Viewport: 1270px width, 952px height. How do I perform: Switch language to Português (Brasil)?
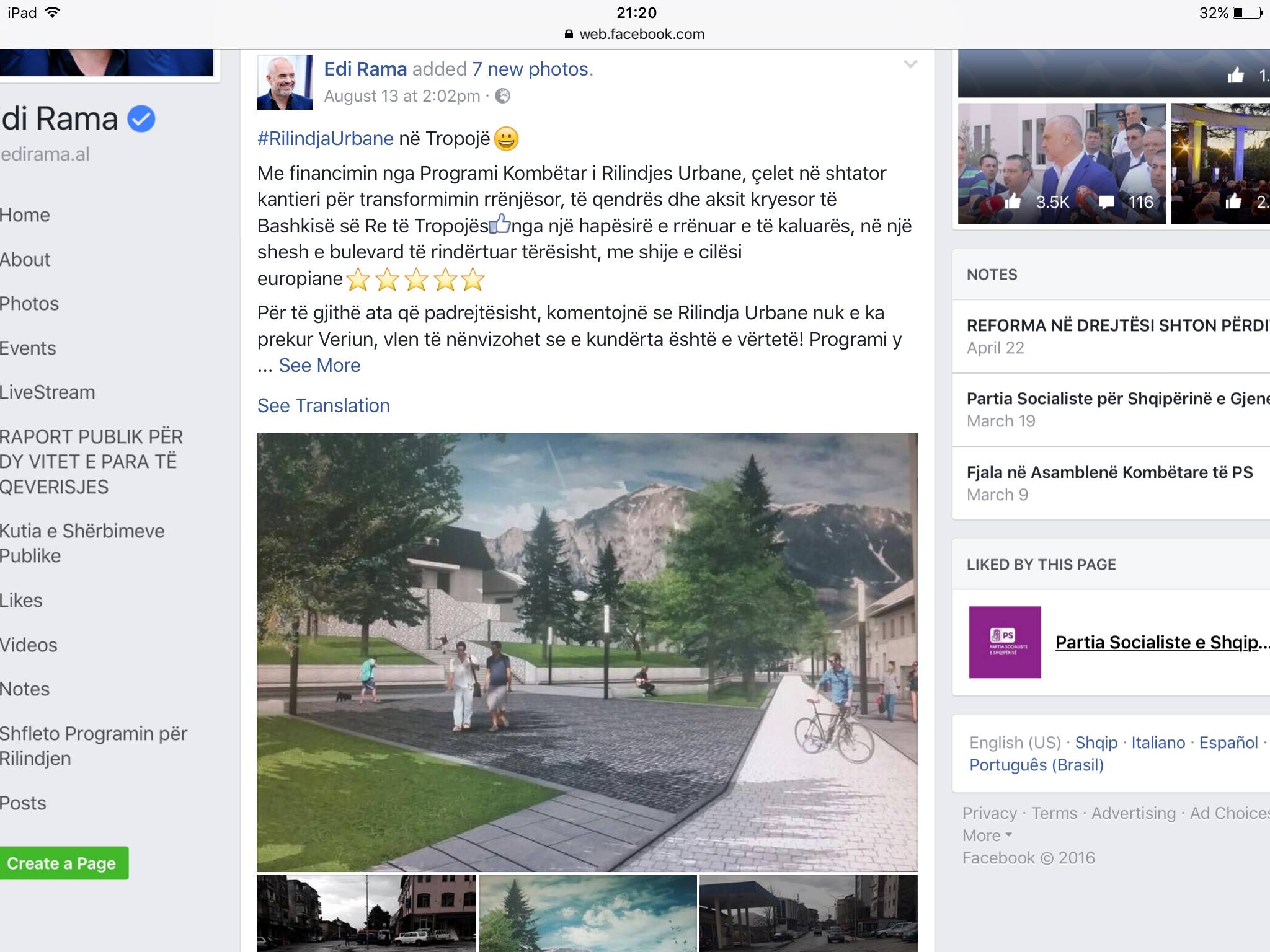click(1037, 765)
